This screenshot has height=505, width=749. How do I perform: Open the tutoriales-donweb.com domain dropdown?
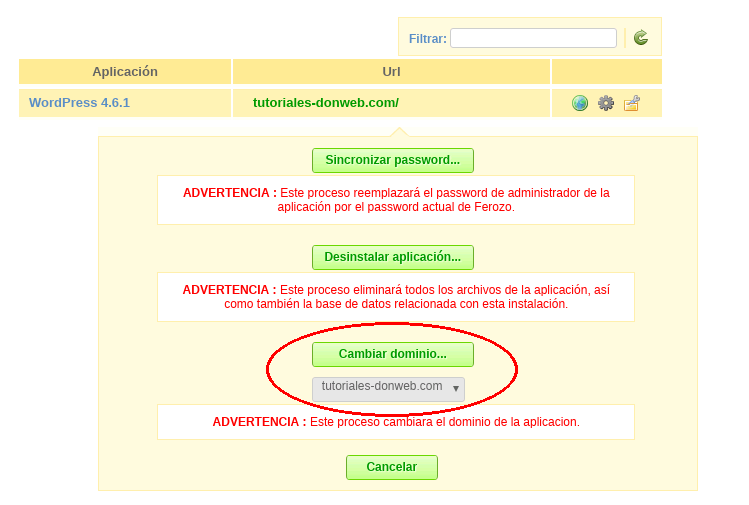coord(388,388)
